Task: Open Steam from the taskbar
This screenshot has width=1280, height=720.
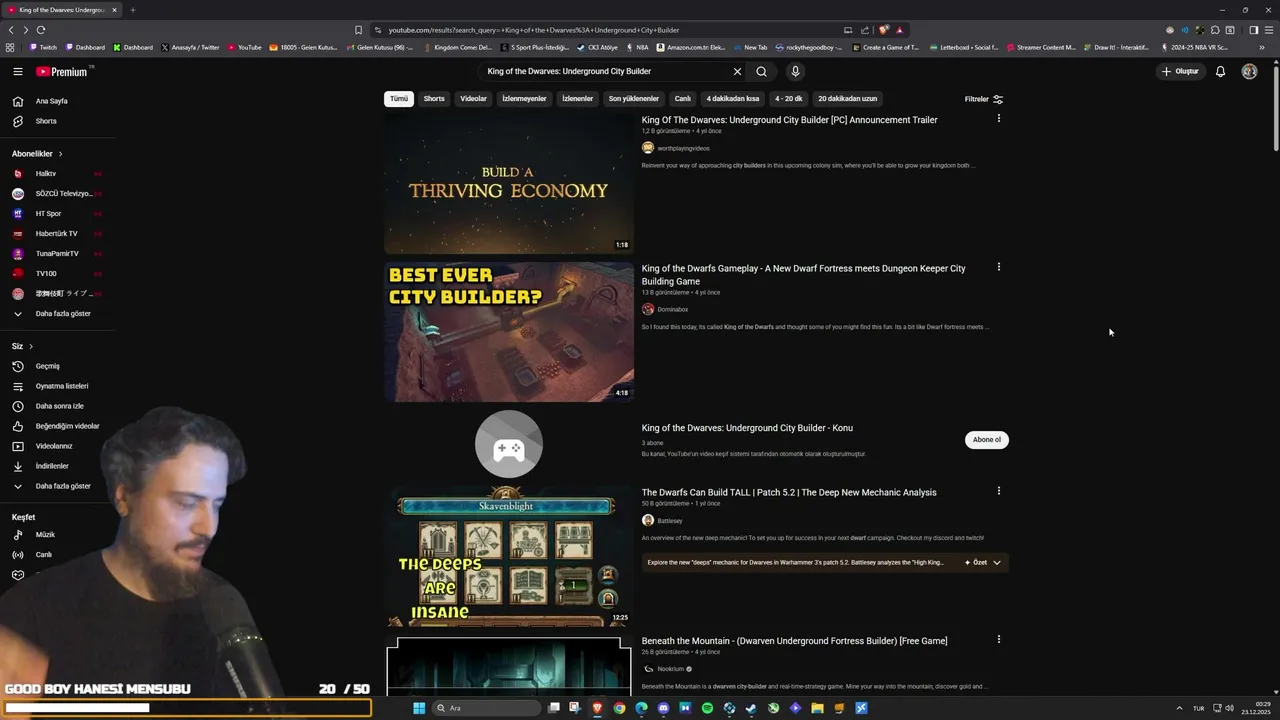Action: [x=751, y=708]
